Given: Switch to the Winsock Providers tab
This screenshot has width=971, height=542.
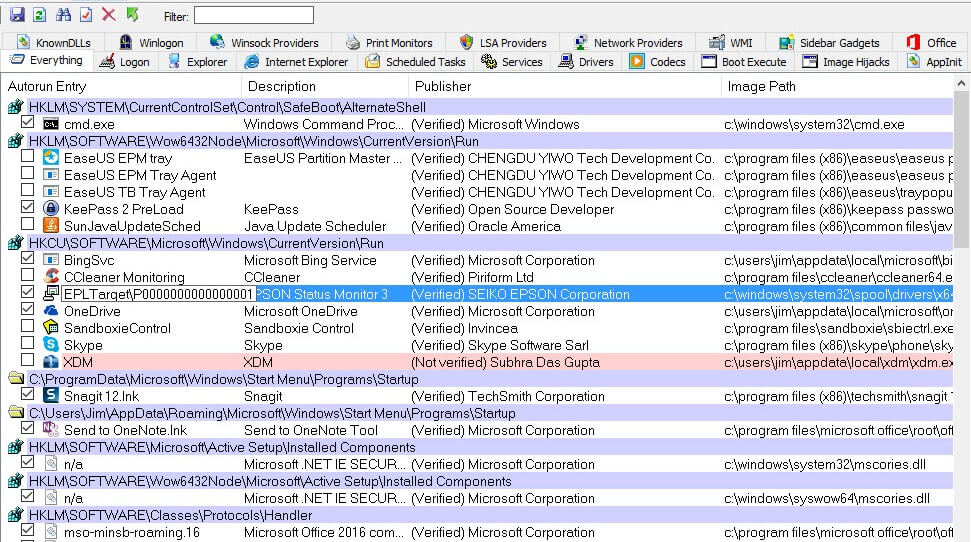Looking at the screenshot, I should click(x=264, y=43).
